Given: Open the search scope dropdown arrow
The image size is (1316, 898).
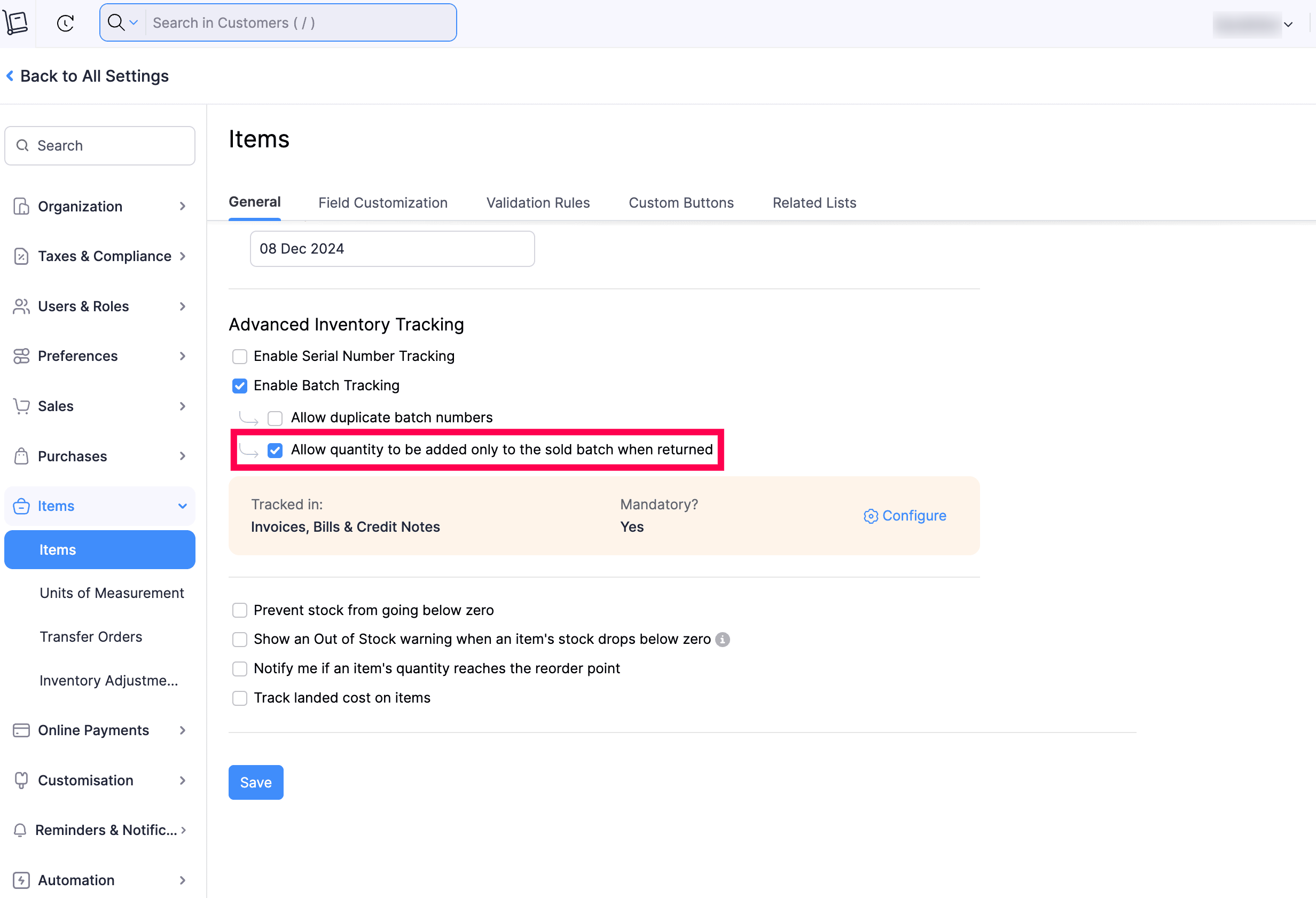Looking at the screenshot, I should coord(134,22).
